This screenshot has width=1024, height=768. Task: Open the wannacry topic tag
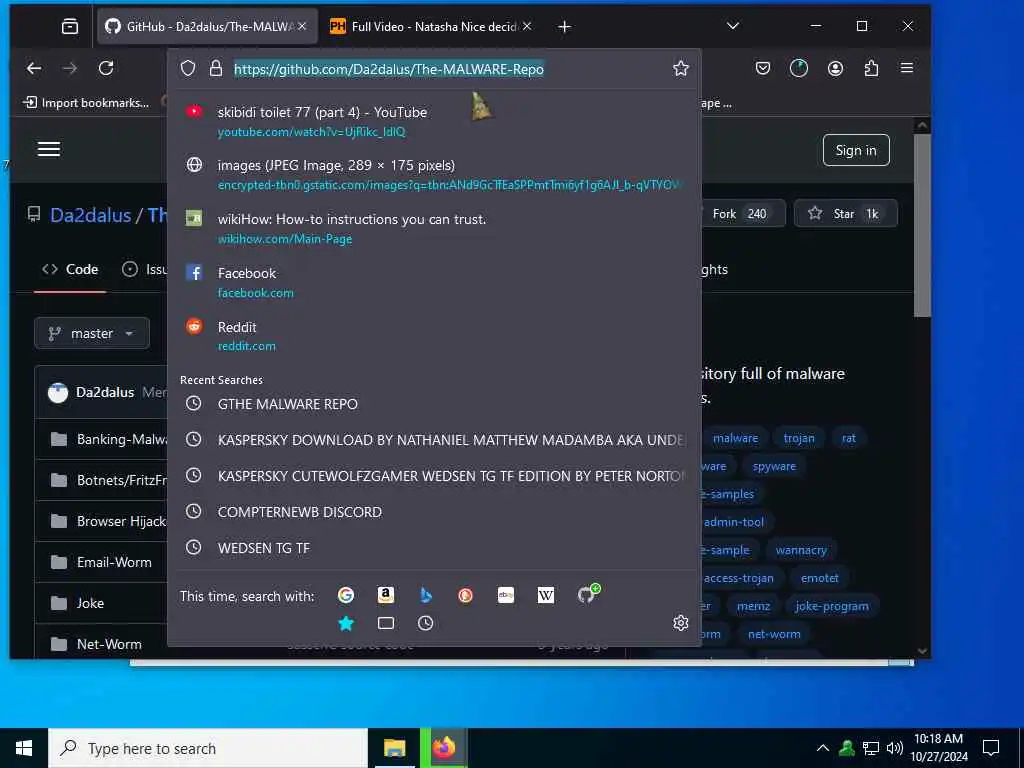point(801,551)
